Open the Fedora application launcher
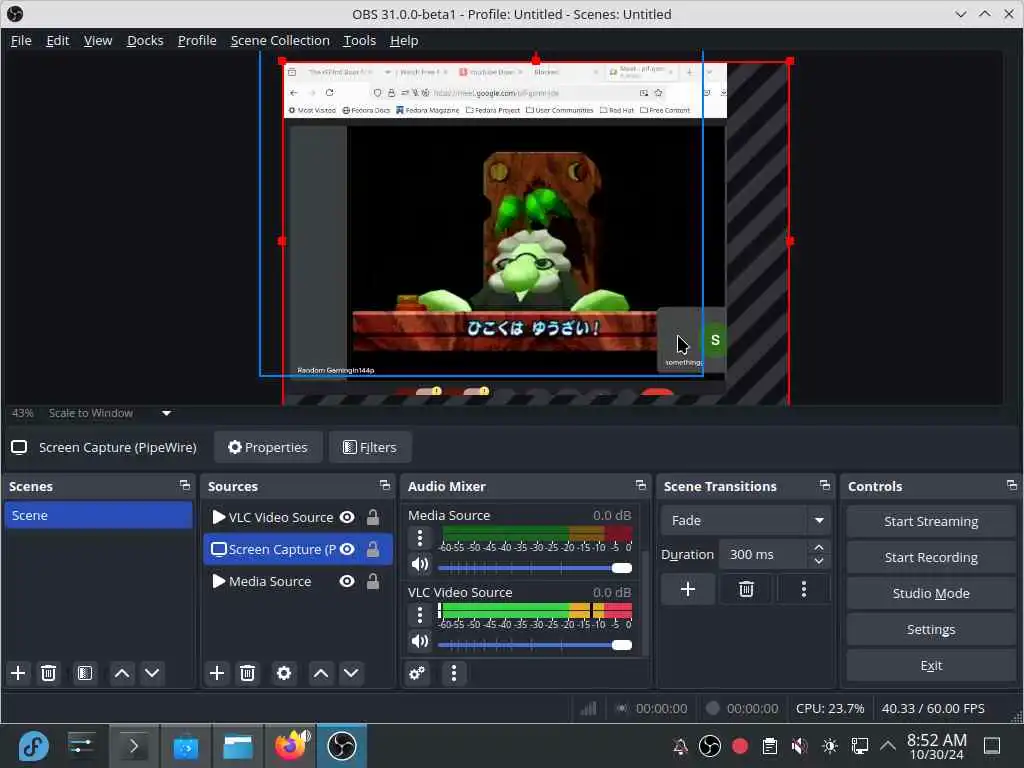 [33, 745]
